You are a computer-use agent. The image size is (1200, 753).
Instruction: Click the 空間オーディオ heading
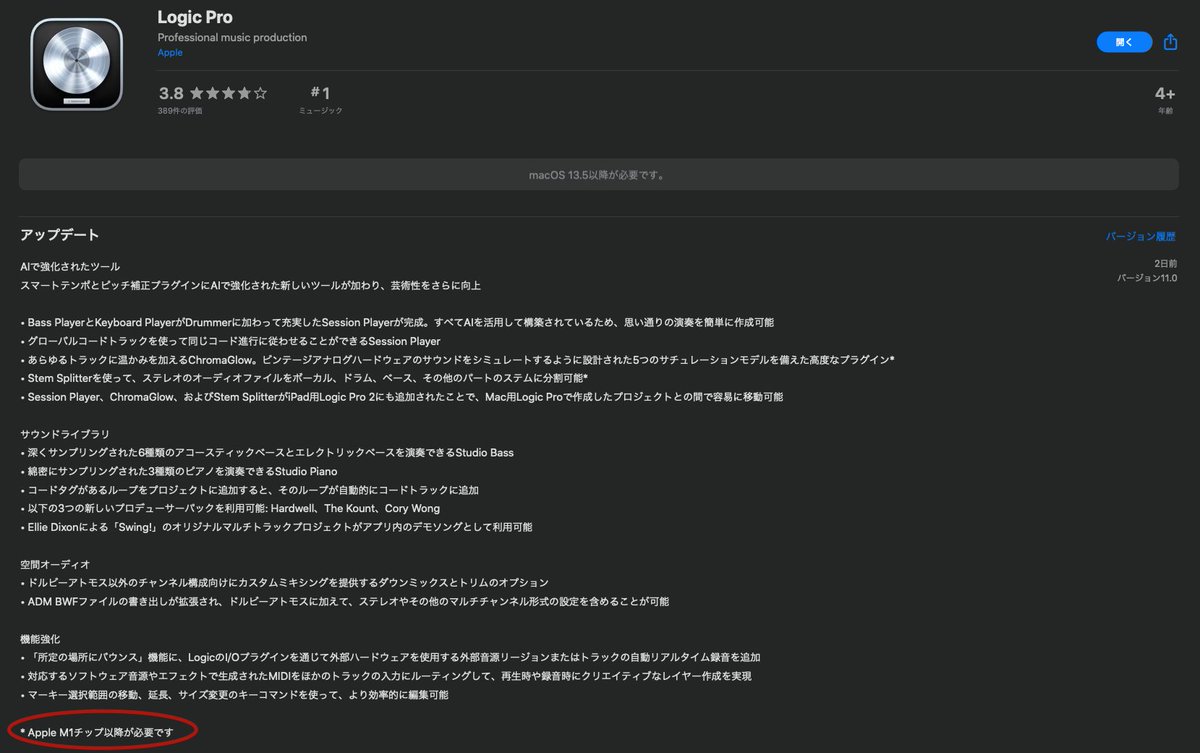[x=55, y=564]
